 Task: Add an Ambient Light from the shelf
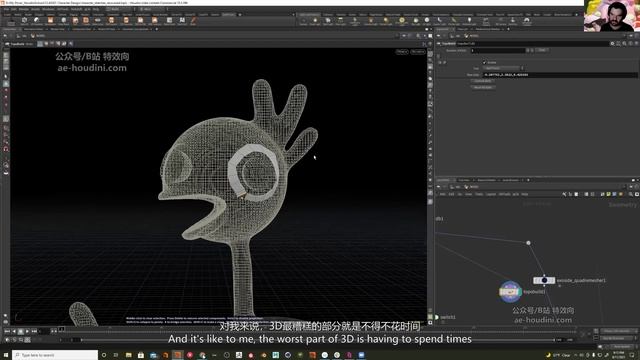coord(469,20)
